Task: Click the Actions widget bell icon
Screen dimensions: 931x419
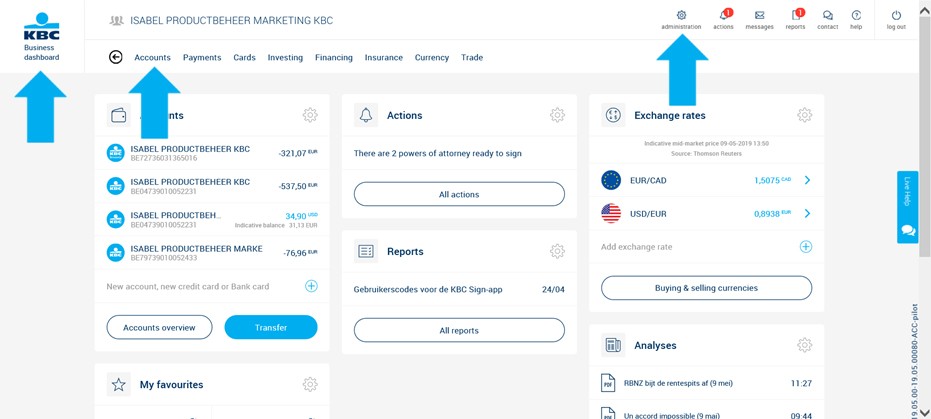Action: [x=366, y=115]
